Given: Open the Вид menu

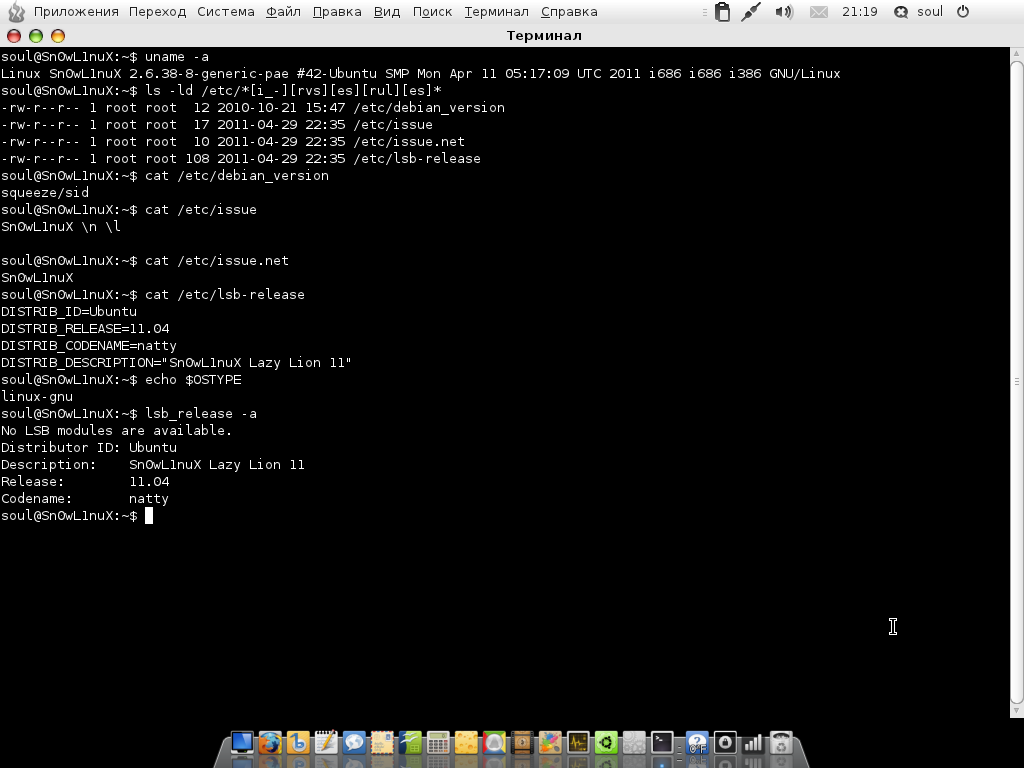Looking at the screenshot, I should [x=387, y=12].
